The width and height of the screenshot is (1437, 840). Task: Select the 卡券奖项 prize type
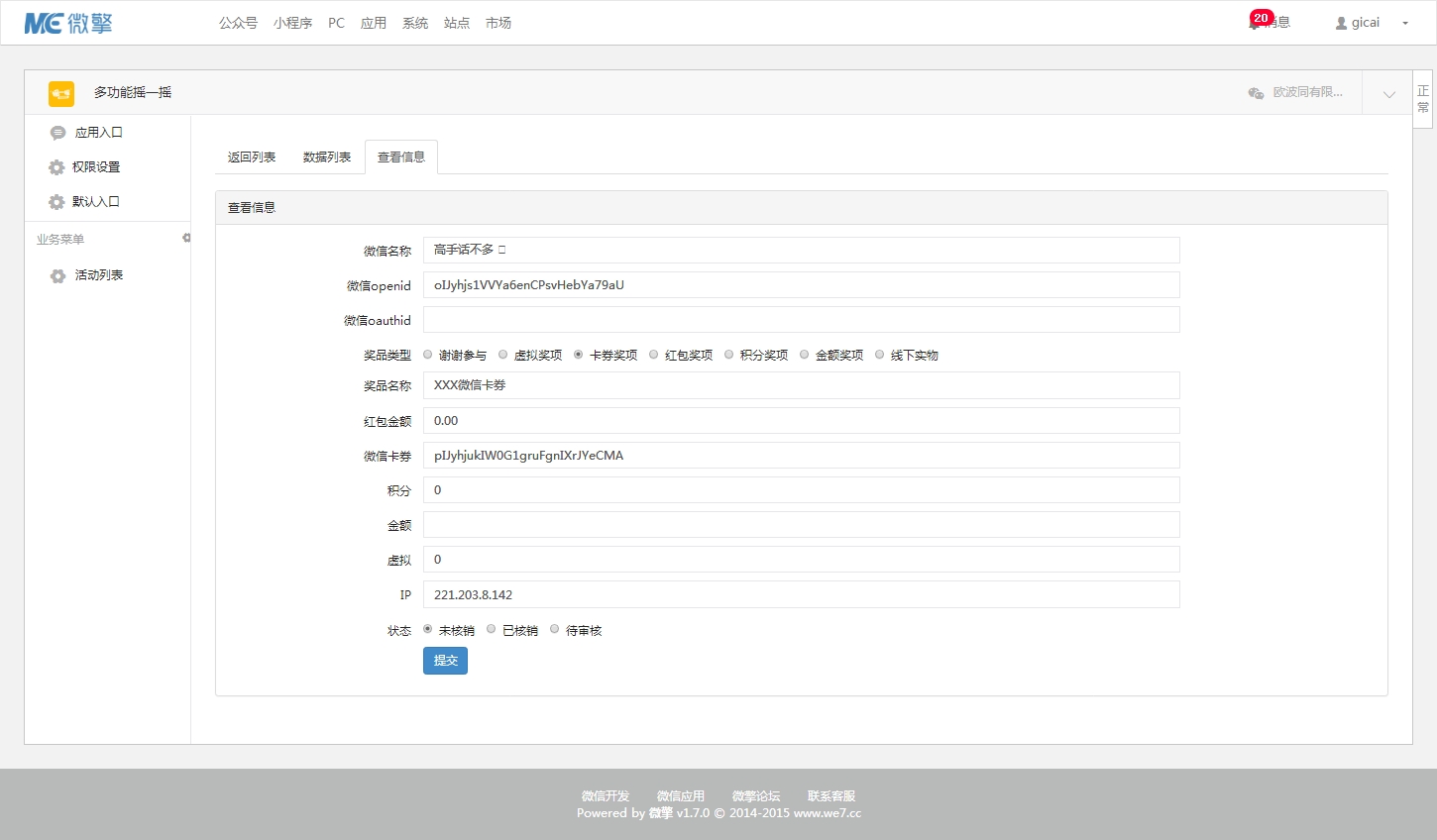click(579, 355)
